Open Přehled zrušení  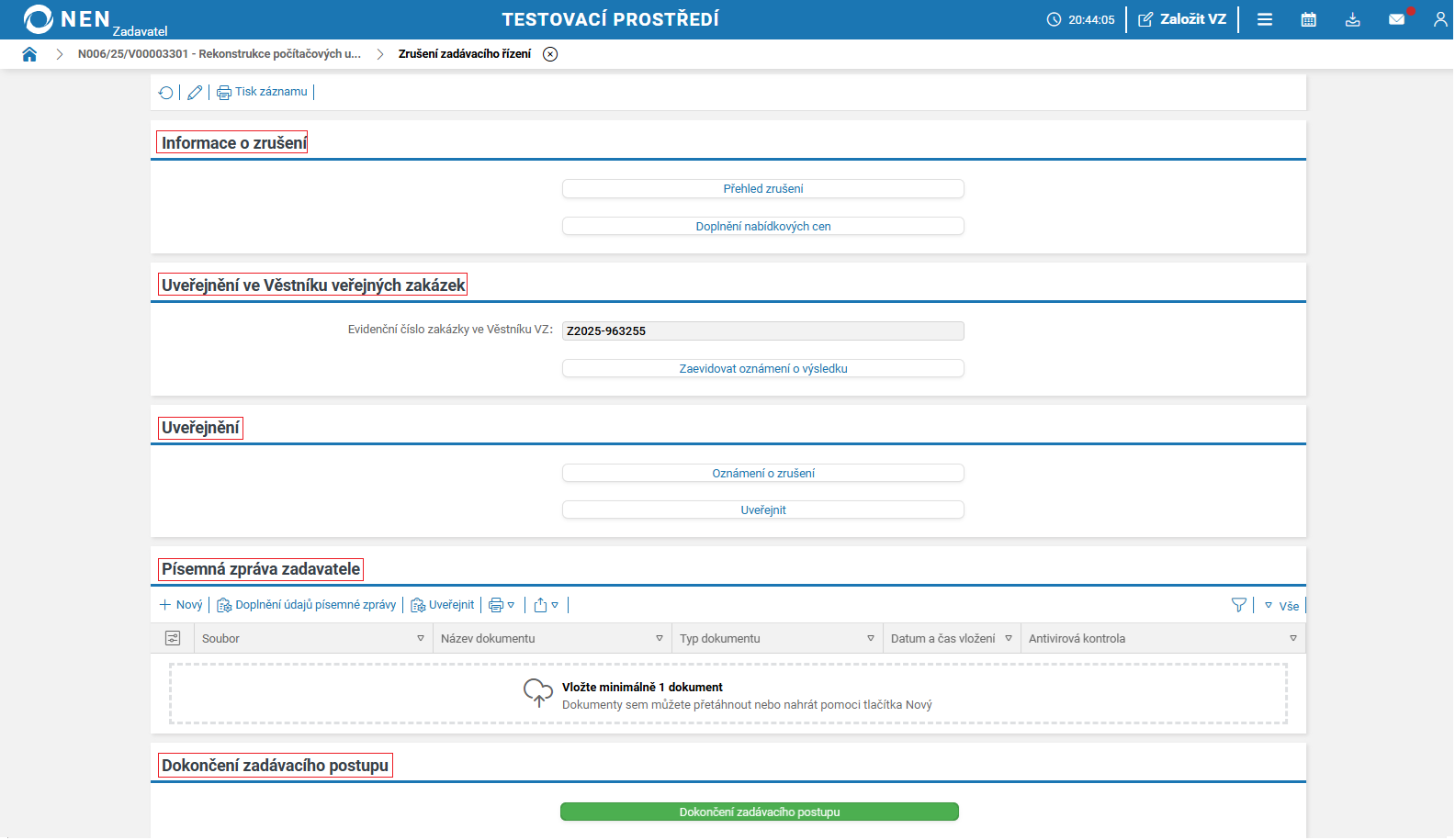point(763,189)
